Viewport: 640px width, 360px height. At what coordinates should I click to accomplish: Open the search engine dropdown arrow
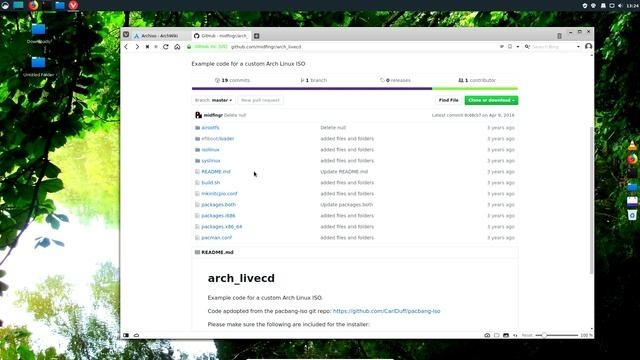[578, 47]
